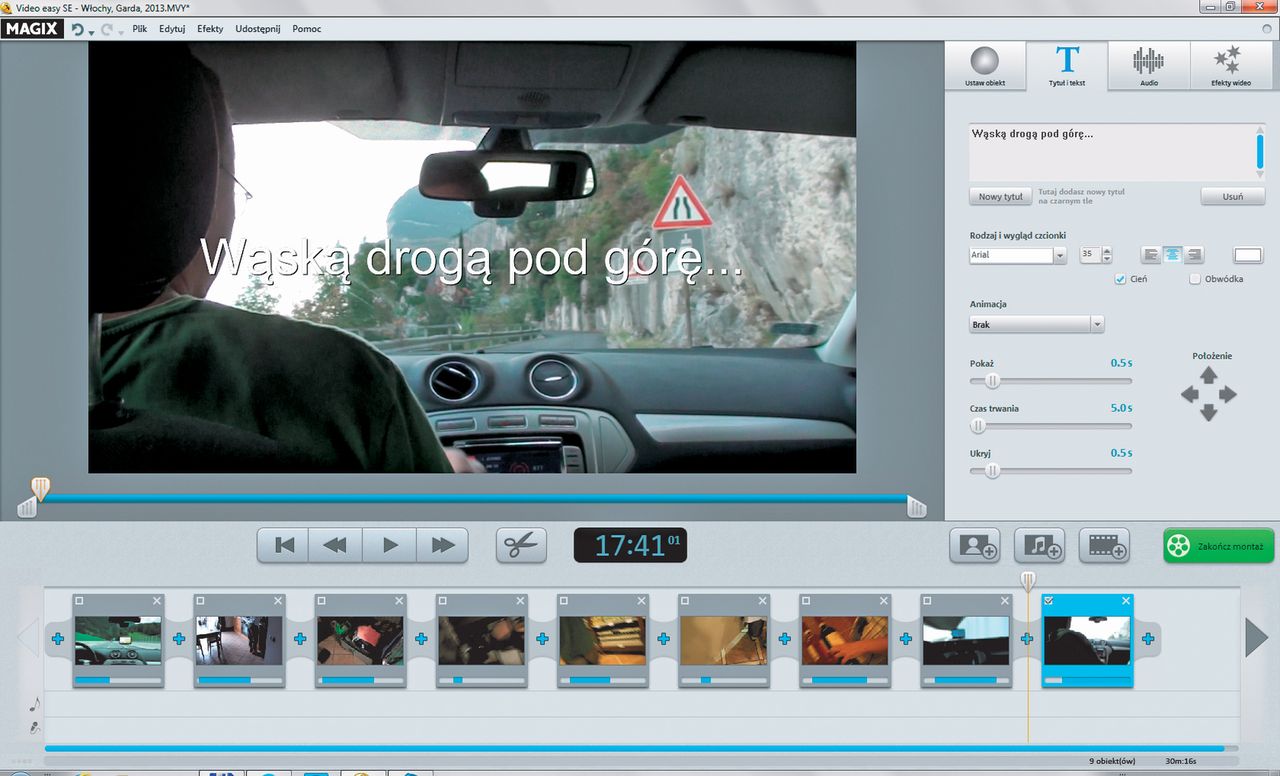Open the Pomoc menu

(x=307, y=29)
